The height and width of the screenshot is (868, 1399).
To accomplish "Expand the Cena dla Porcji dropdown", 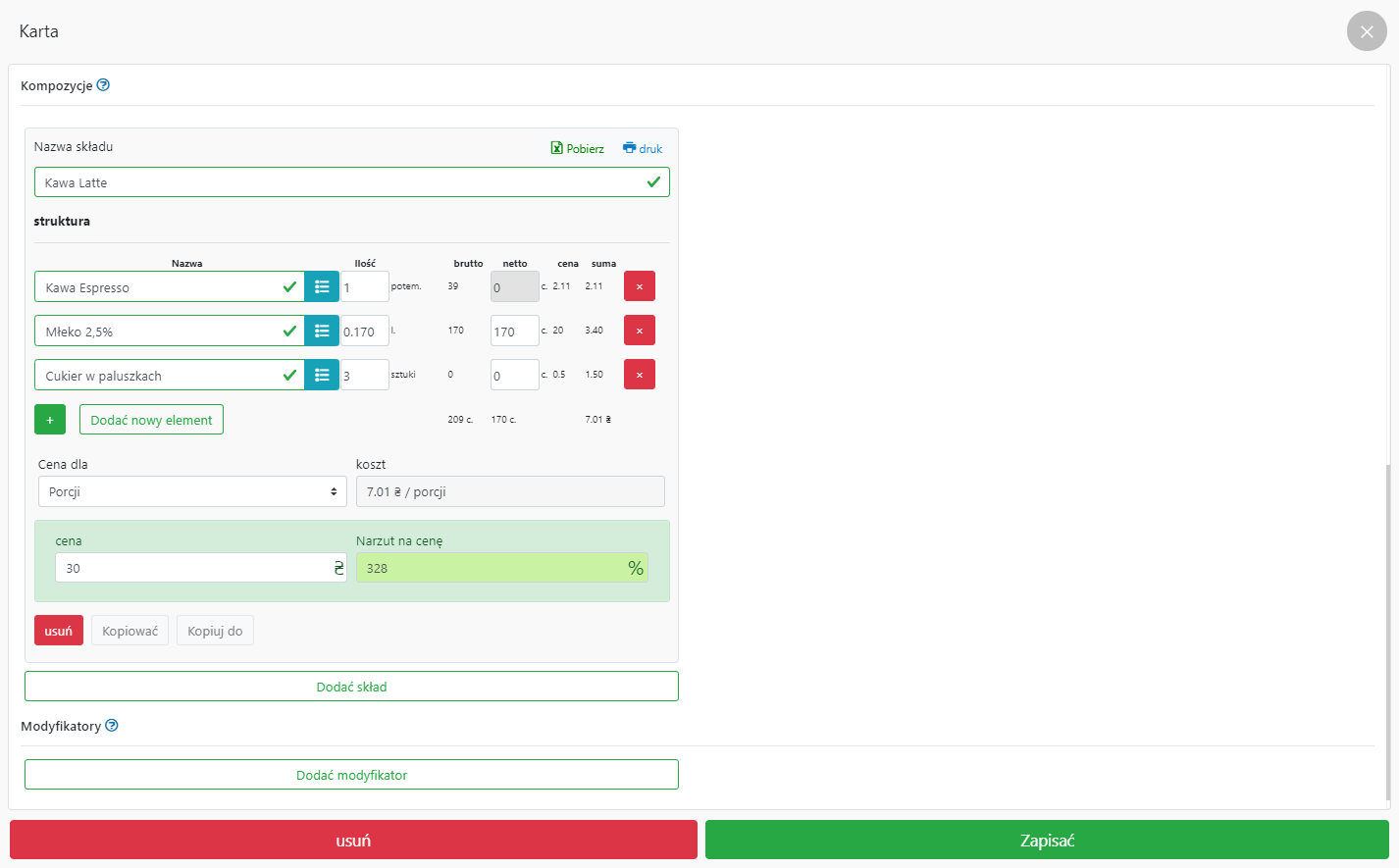I will pos(192,491).
